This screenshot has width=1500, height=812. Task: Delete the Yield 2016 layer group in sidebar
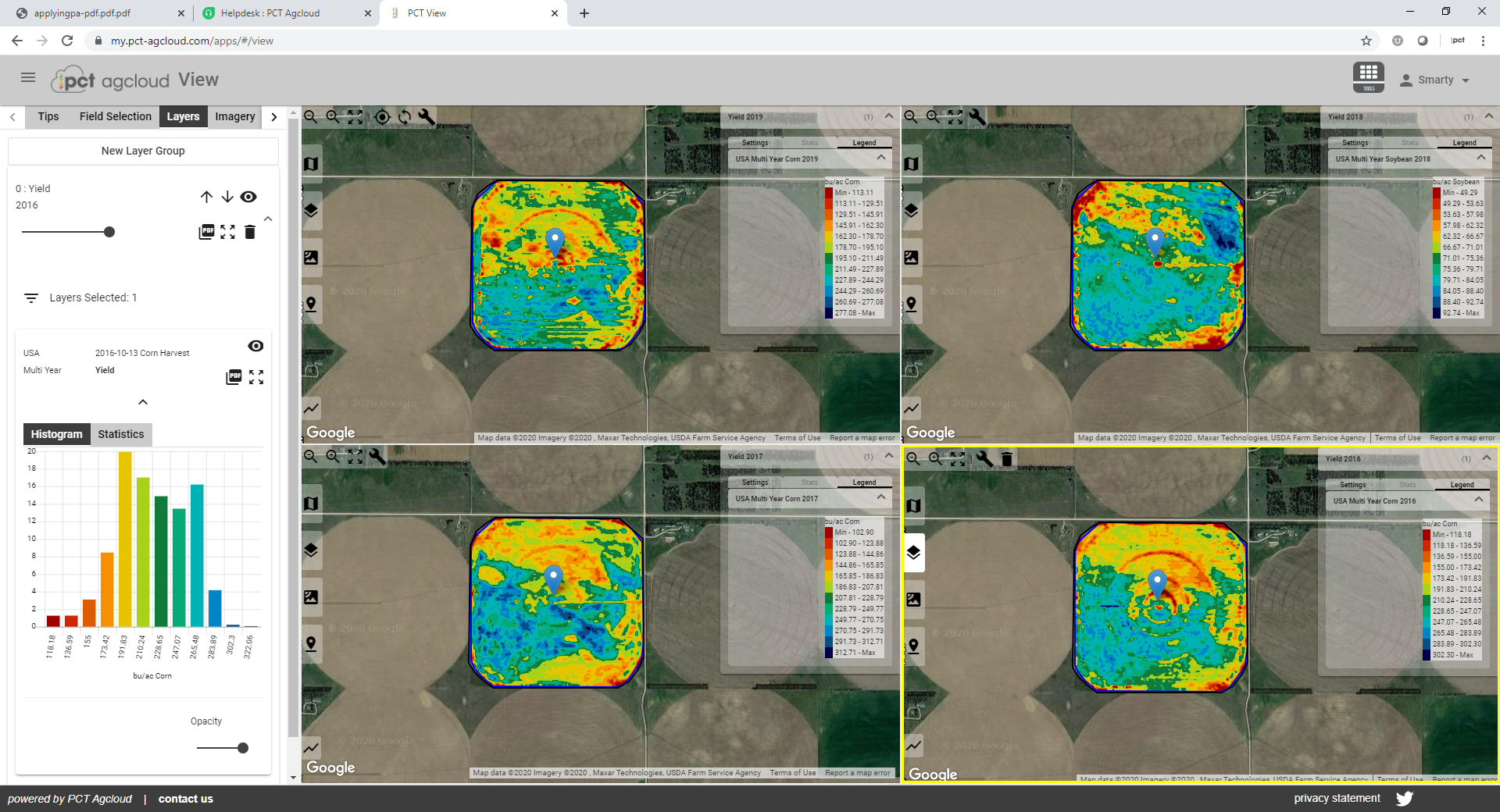pos(250,232)
